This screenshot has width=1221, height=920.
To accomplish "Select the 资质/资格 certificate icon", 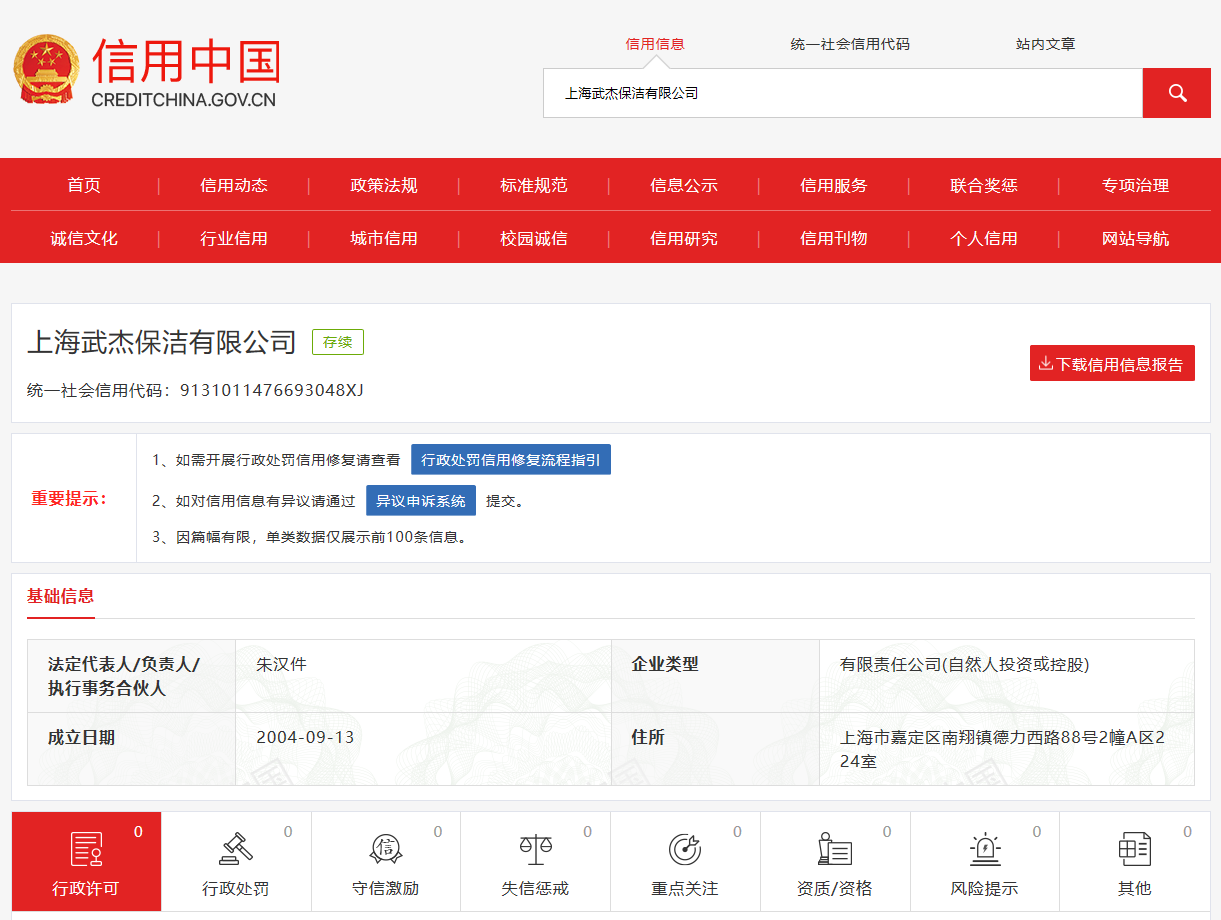I will tap(834, 850).
